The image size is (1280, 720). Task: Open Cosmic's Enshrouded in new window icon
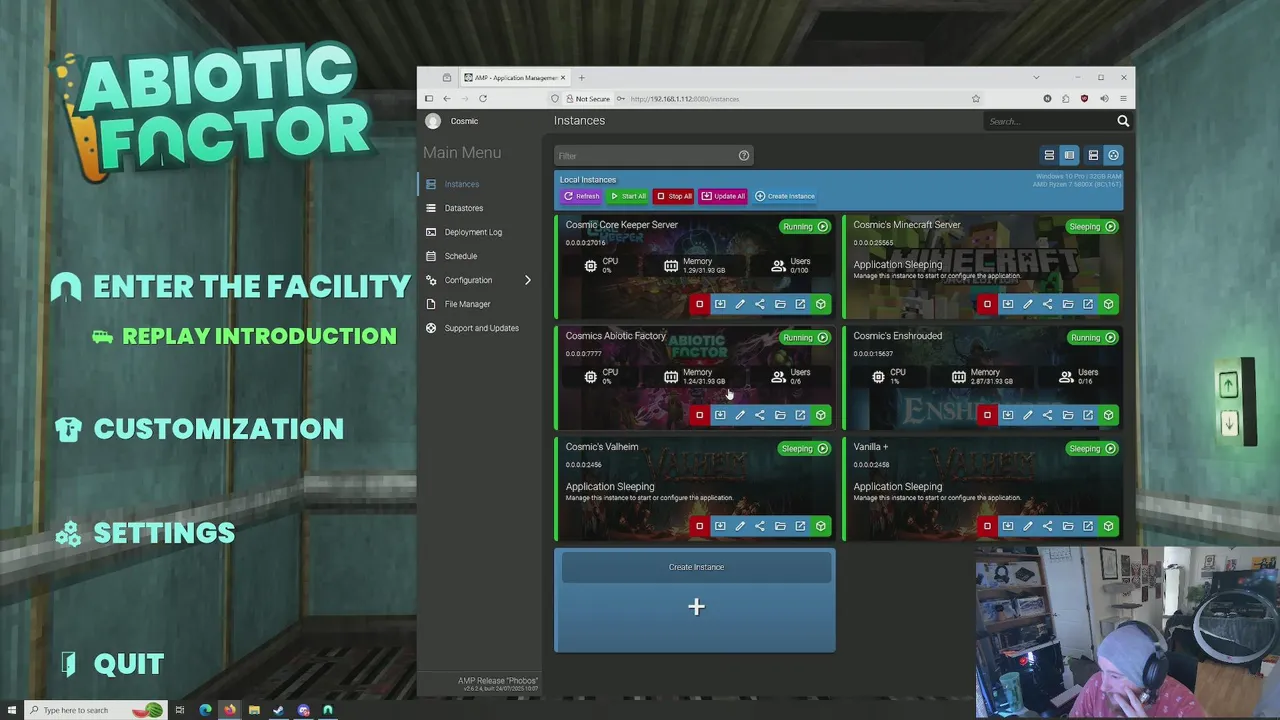pos(1088,415)
